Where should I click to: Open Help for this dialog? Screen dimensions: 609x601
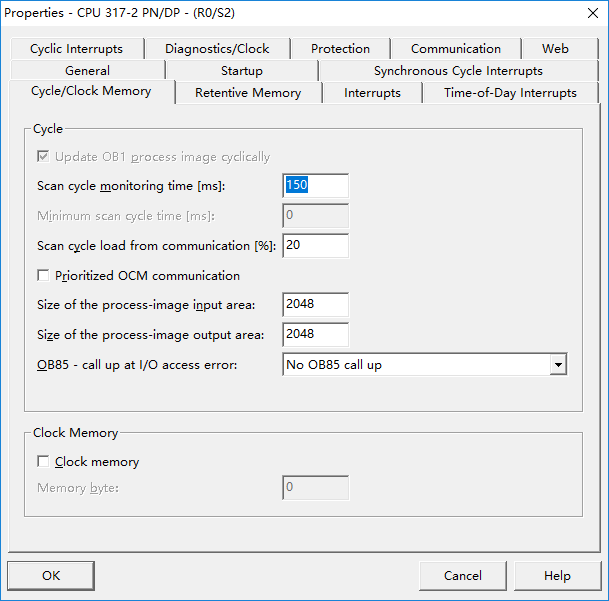click(x=557, y=575)
